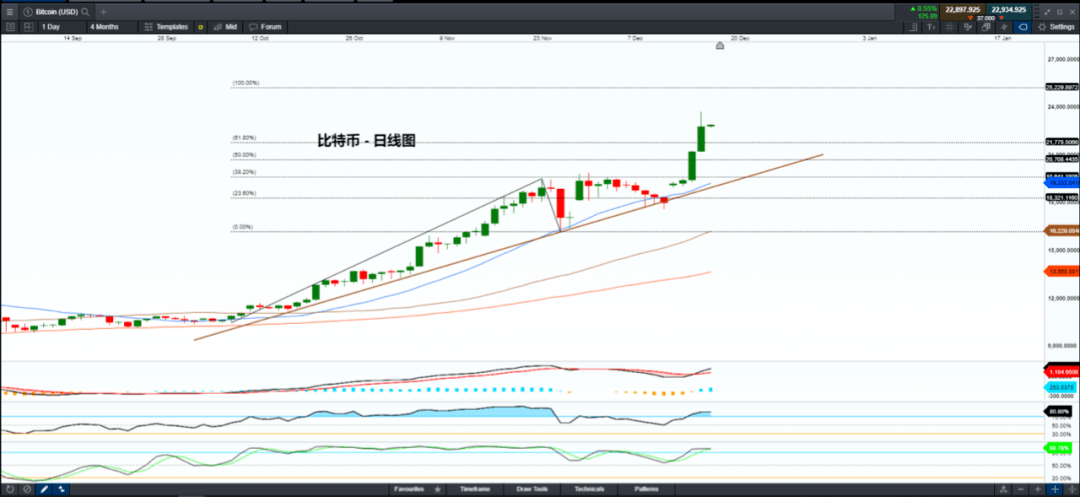Screen dimensions: 1080x497
Task: Open the Draw Tools tab
Action: [x=532, y=489]
